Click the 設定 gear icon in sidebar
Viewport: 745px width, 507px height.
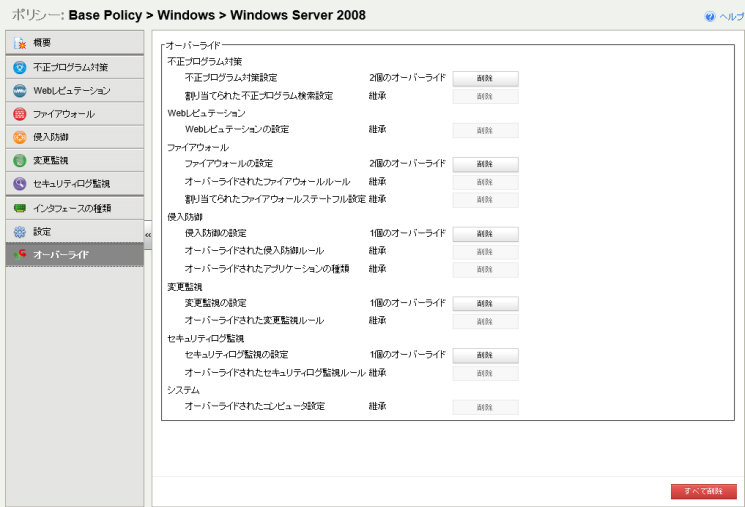pyautogui.click(x=20, y=231)
